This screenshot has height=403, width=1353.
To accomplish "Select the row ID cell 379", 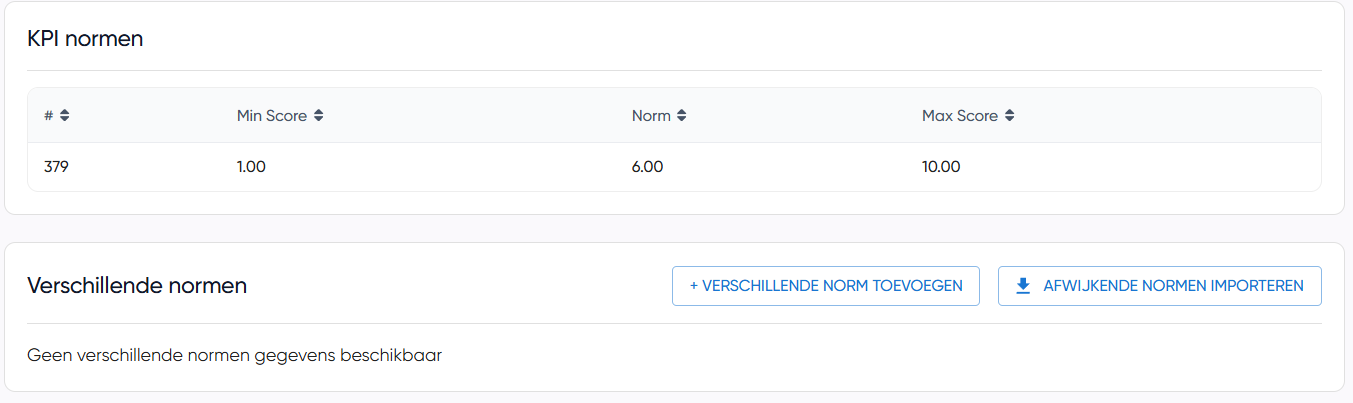I will [x=56, y=167].
